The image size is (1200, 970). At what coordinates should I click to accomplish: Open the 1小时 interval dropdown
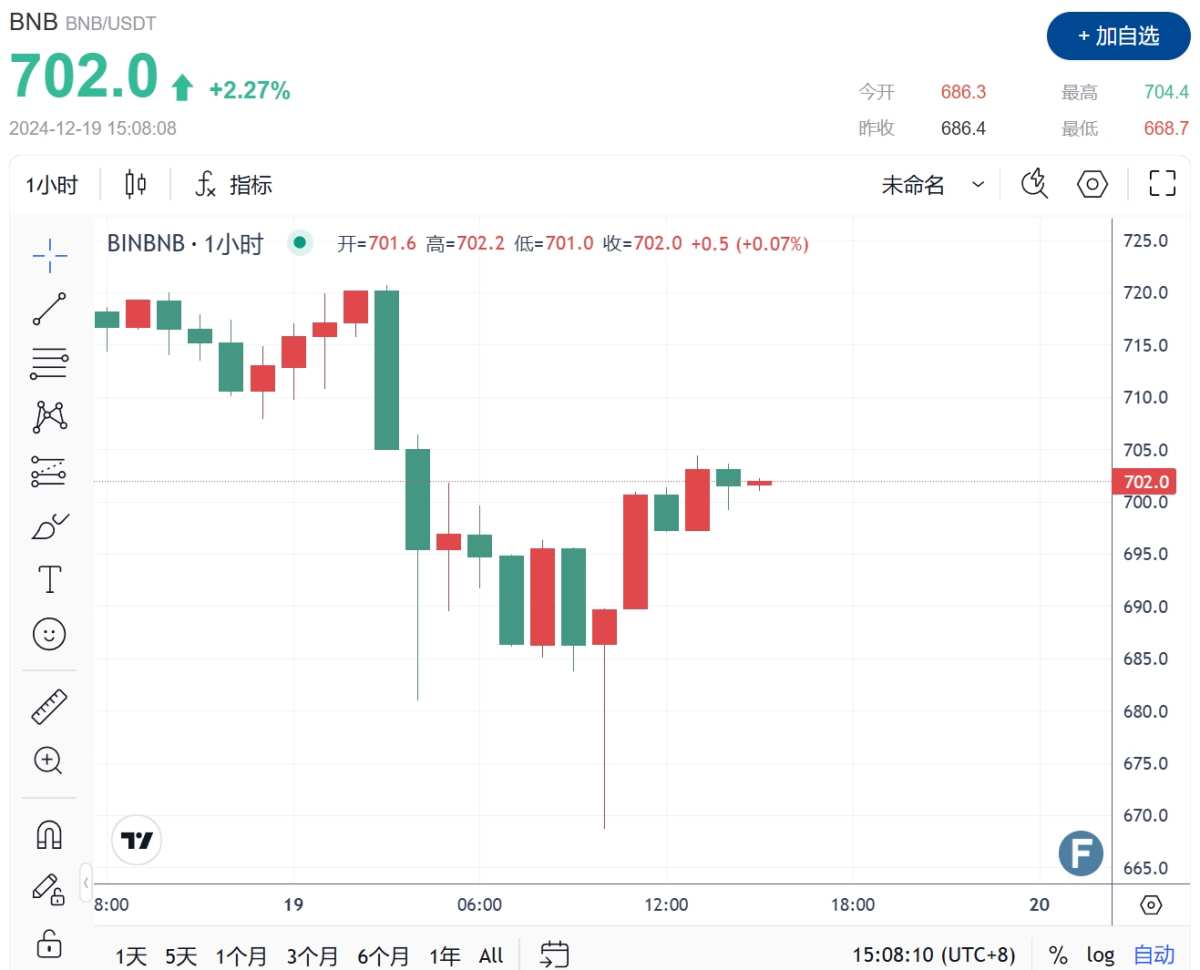pyautogui.click(x=51, y=185)
